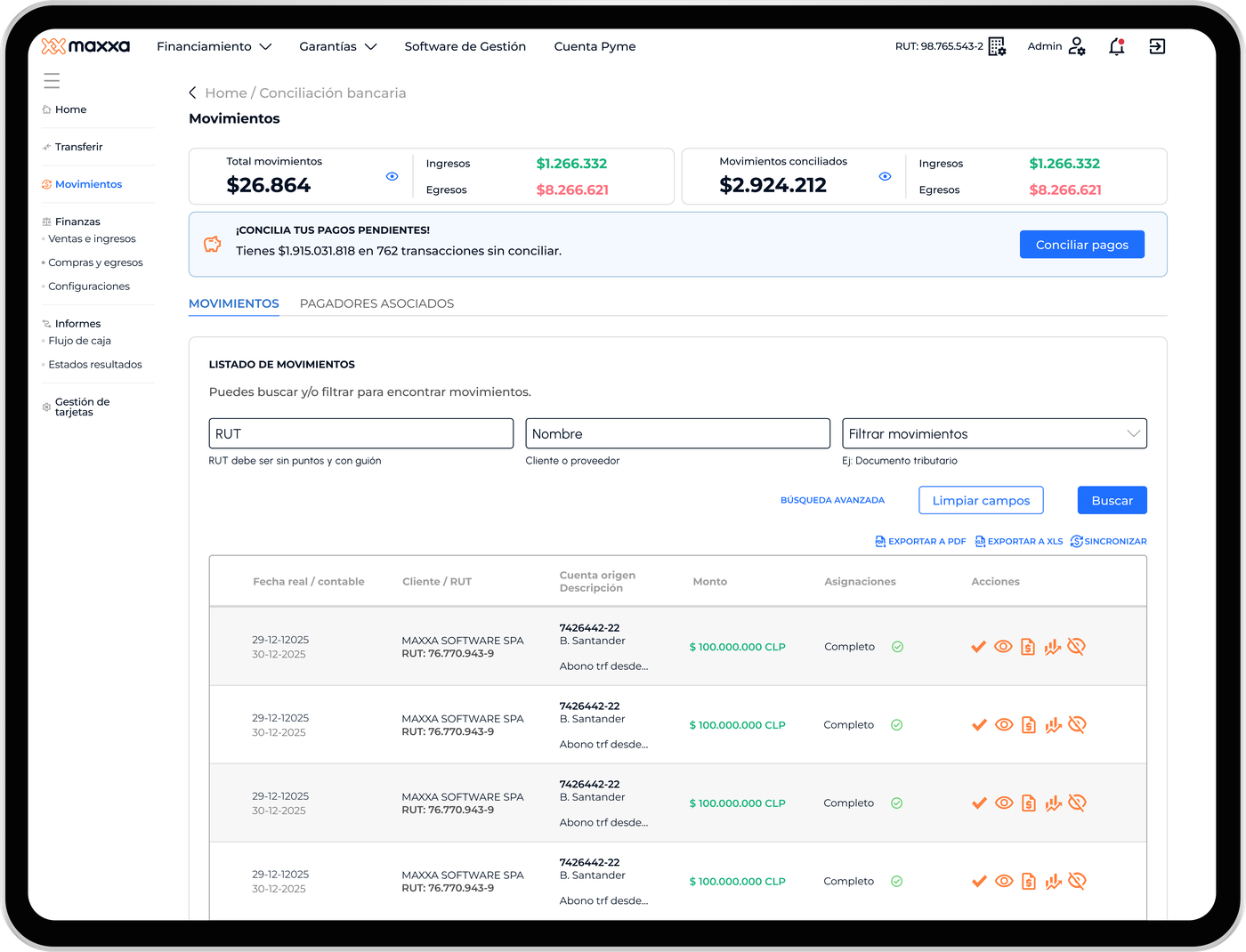Click the checkmark action in first row
The height and width of the screenshot is (952, 1246).
[979, 647]
